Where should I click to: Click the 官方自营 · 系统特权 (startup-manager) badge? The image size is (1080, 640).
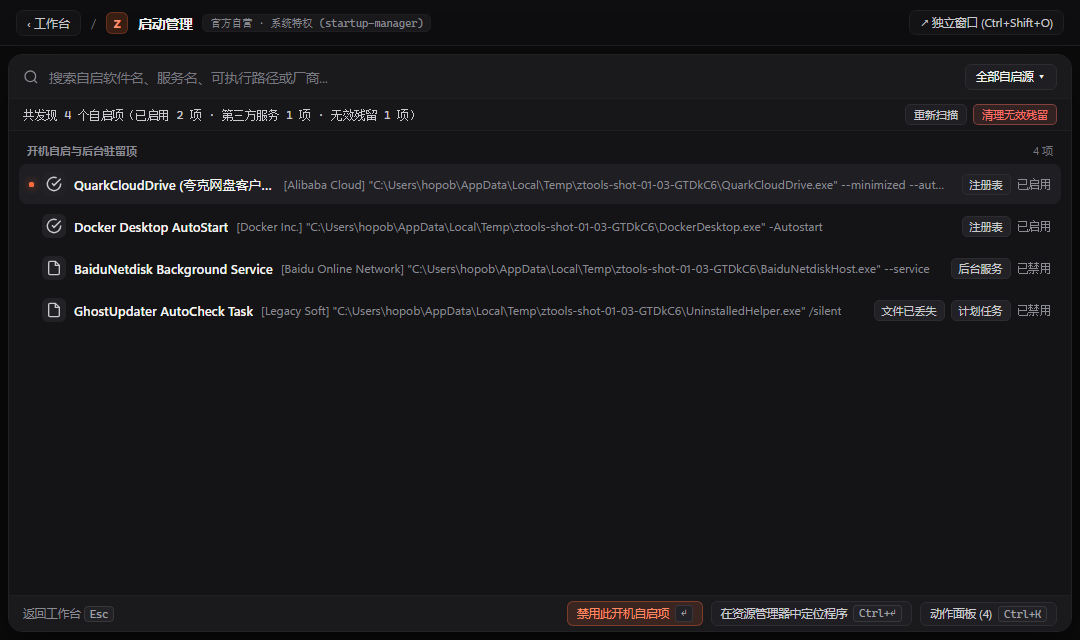click(317, 23)
